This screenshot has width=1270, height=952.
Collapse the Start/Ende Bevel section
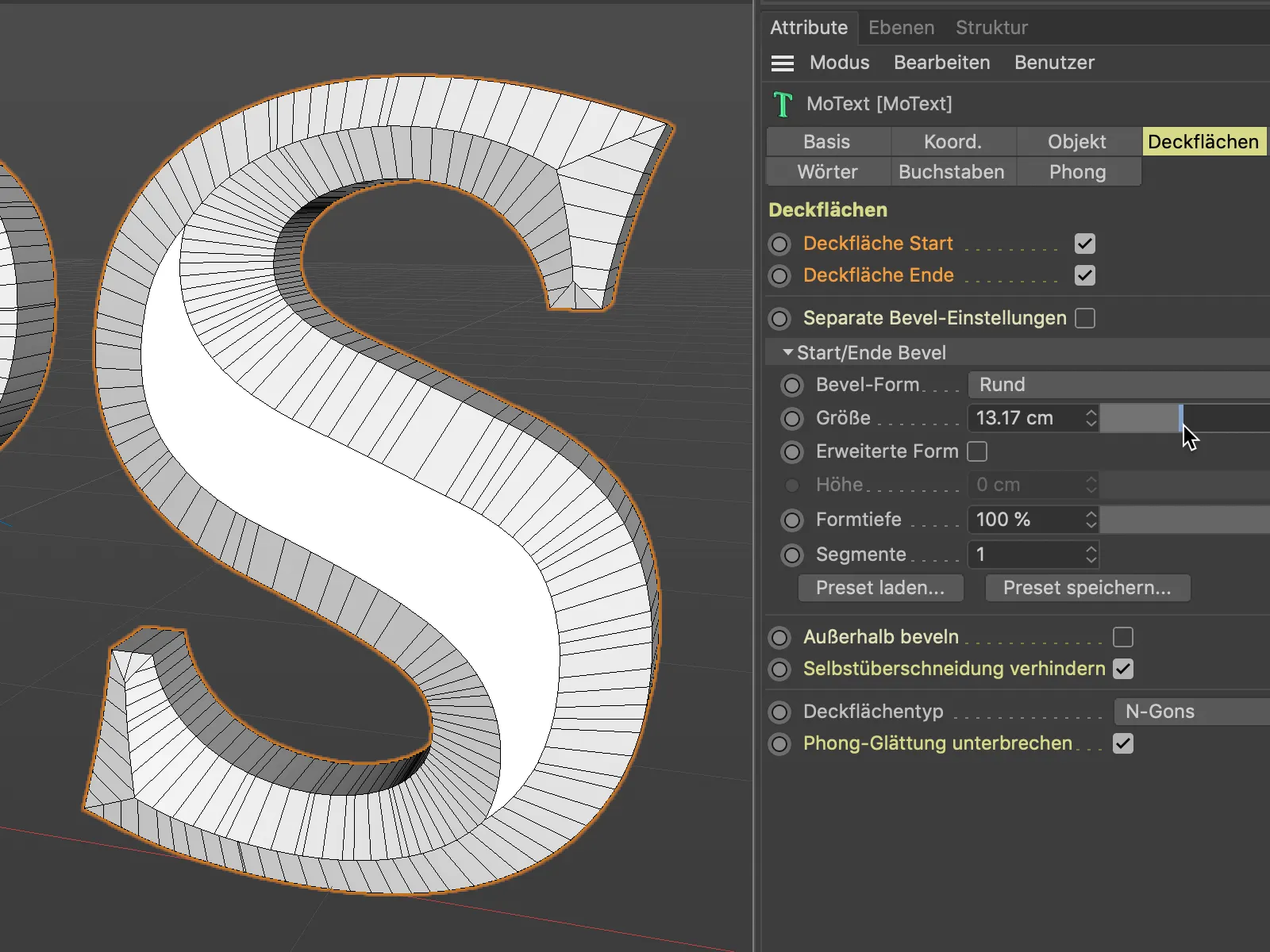click(787, 352)
